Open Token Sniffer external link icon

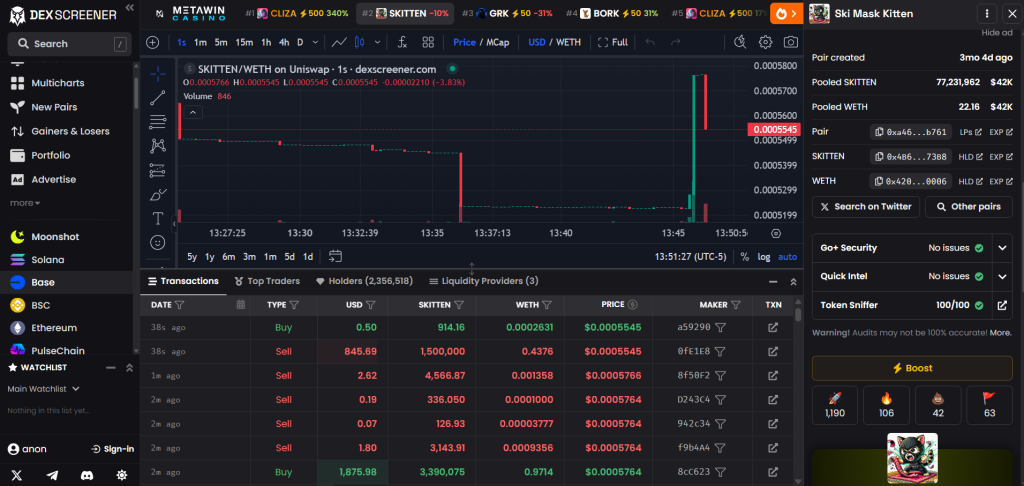[1002, 305]
